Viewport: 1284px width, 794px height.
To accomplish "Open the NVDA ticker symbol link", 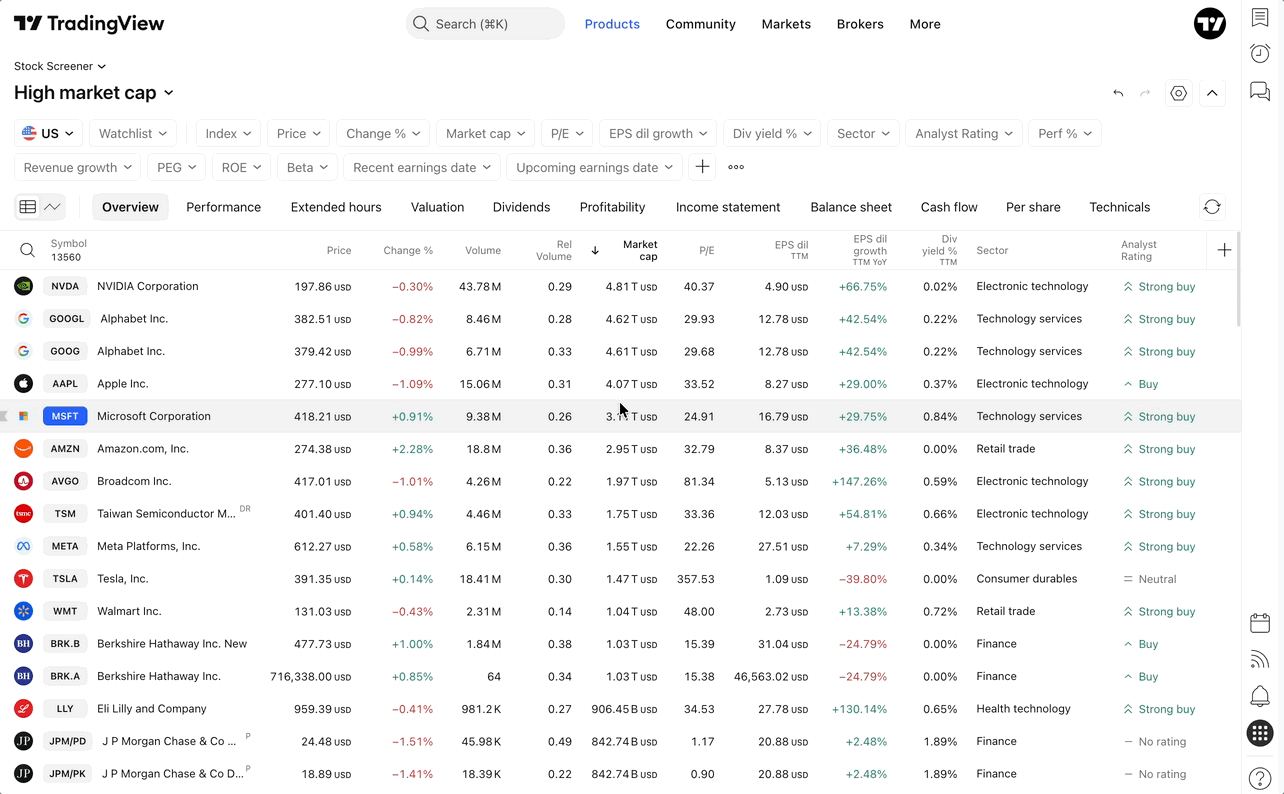I will click(x=65, y=286).
